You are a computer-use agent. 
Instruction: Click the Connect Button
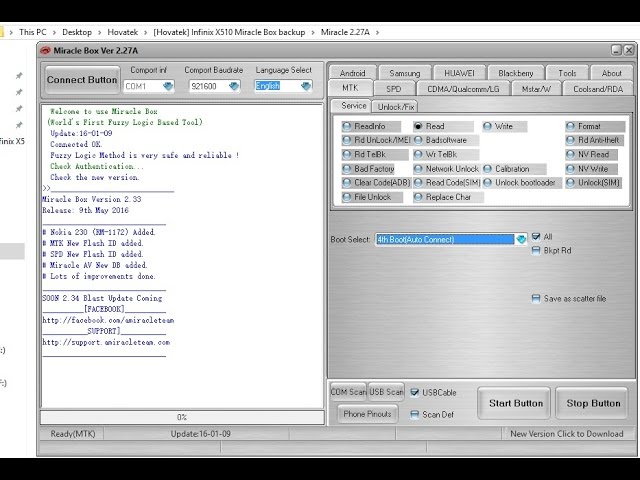pyautogui.click(x=82, y=80)
